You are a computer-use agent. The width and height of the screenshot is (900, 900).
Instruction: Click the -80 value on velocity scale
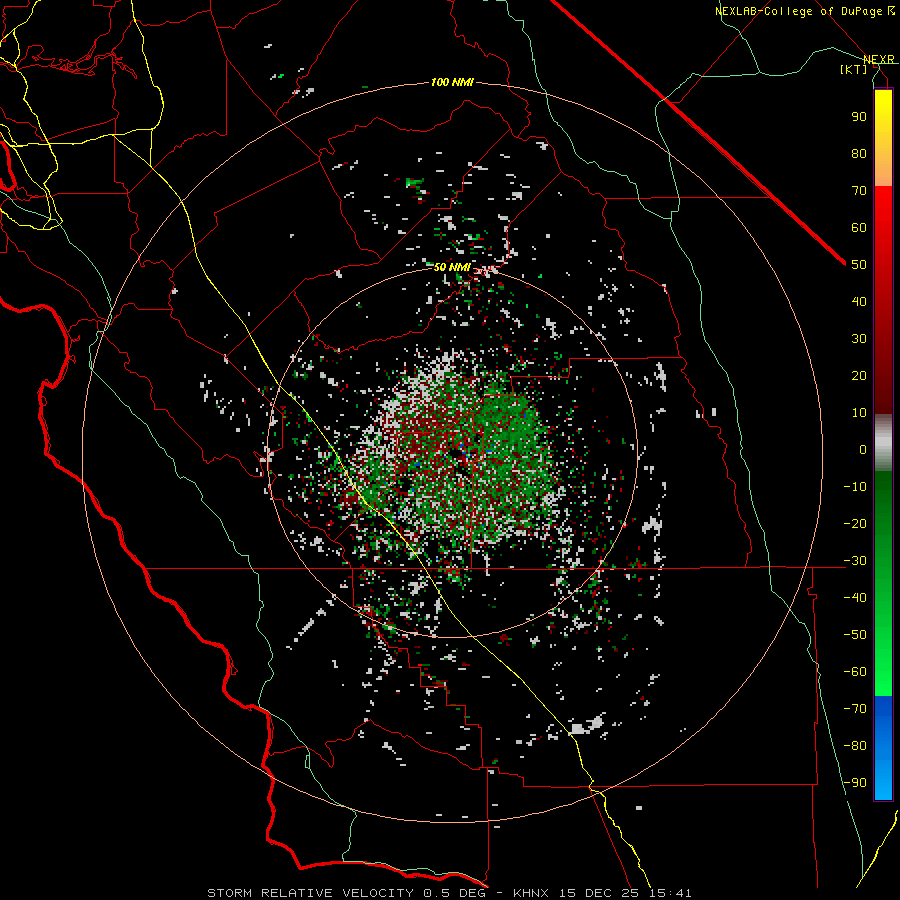pyautogui.click(x=855, y=746)
